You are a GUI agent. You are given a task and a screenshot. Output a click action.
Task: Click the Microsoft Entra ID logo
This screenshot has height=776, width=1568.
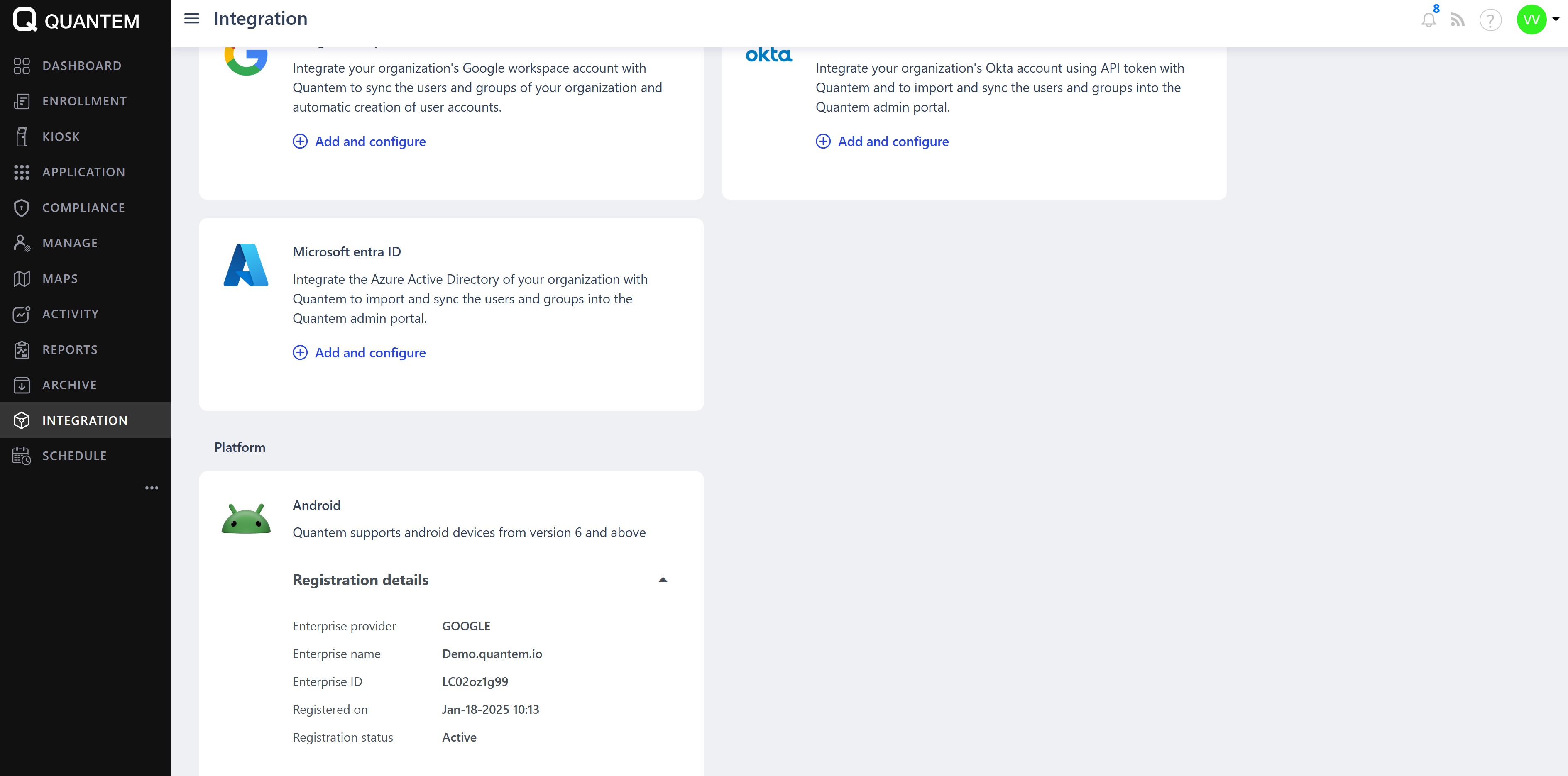246,265
